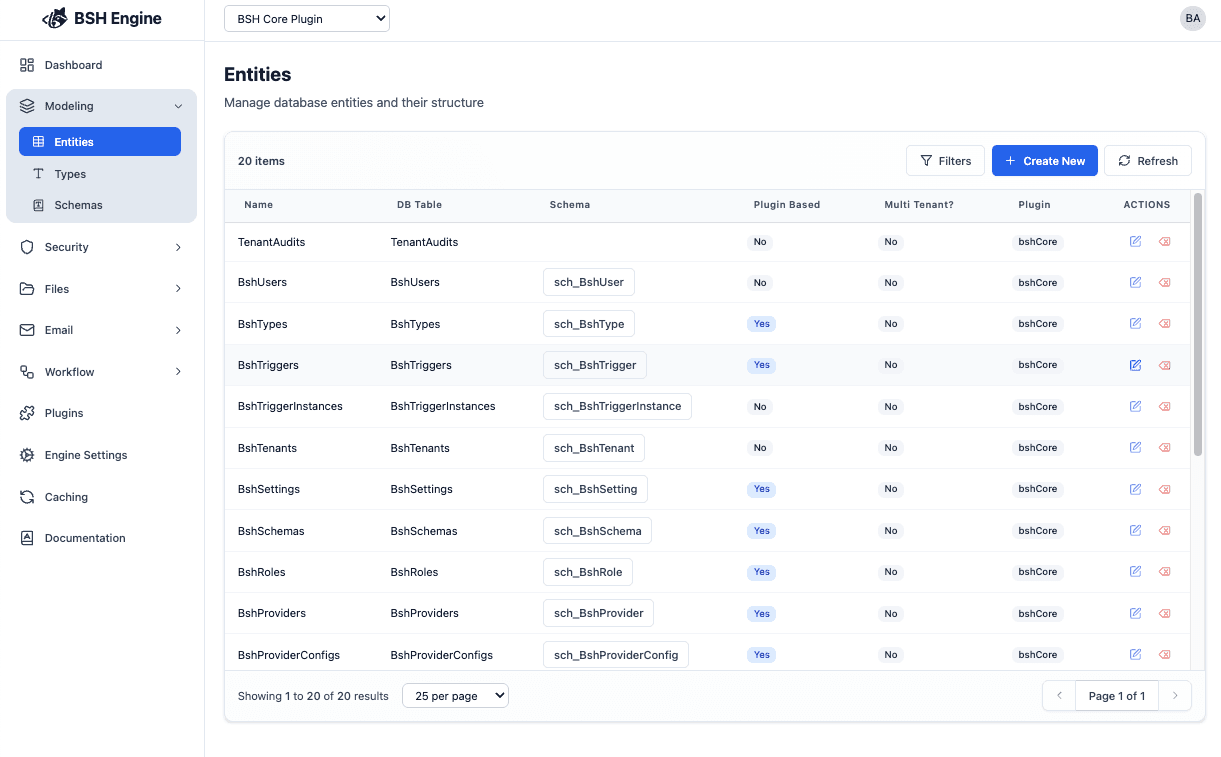Delete the BshProviderConfigs entity

tap(1164, 655)
